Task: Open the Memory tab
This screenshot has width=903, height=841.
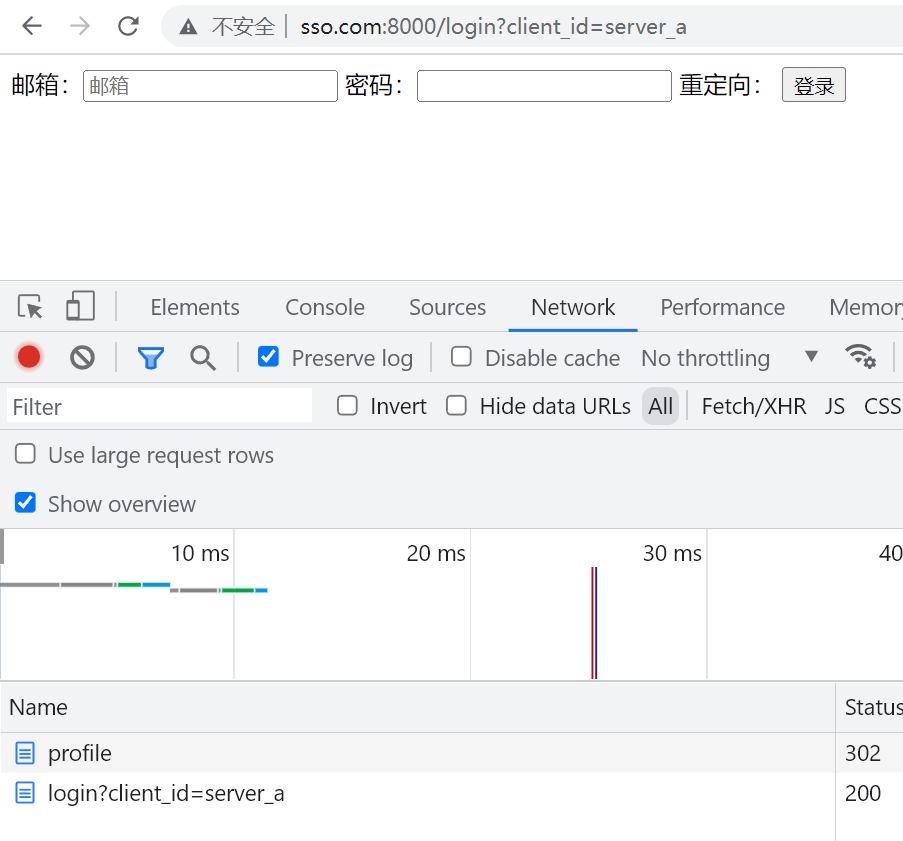Action: pyautogui.click(x=866, y=307)
